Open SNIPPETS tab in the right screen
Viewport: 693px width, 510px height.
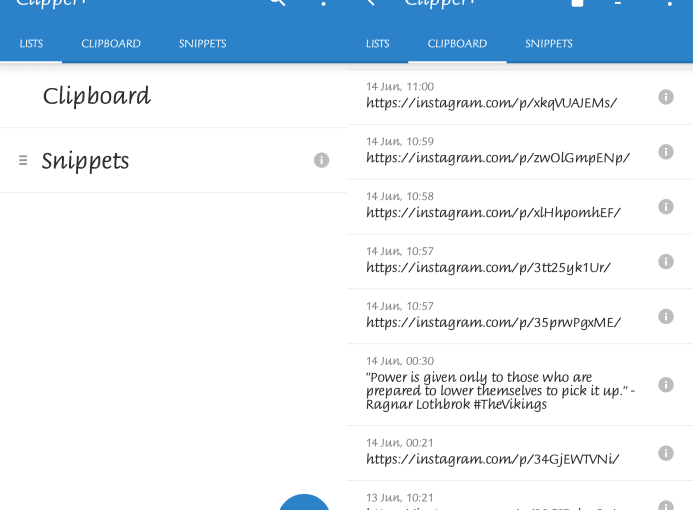(548, 44)
